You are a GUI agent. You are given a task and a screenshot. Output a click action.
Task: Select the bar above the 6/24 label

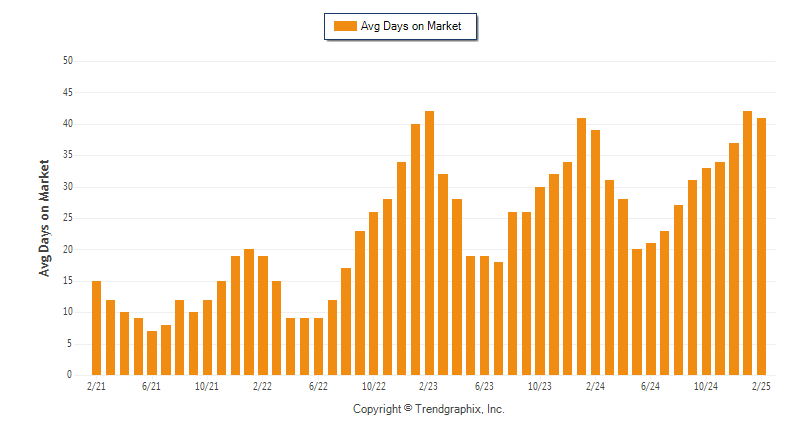click(651, 309)
